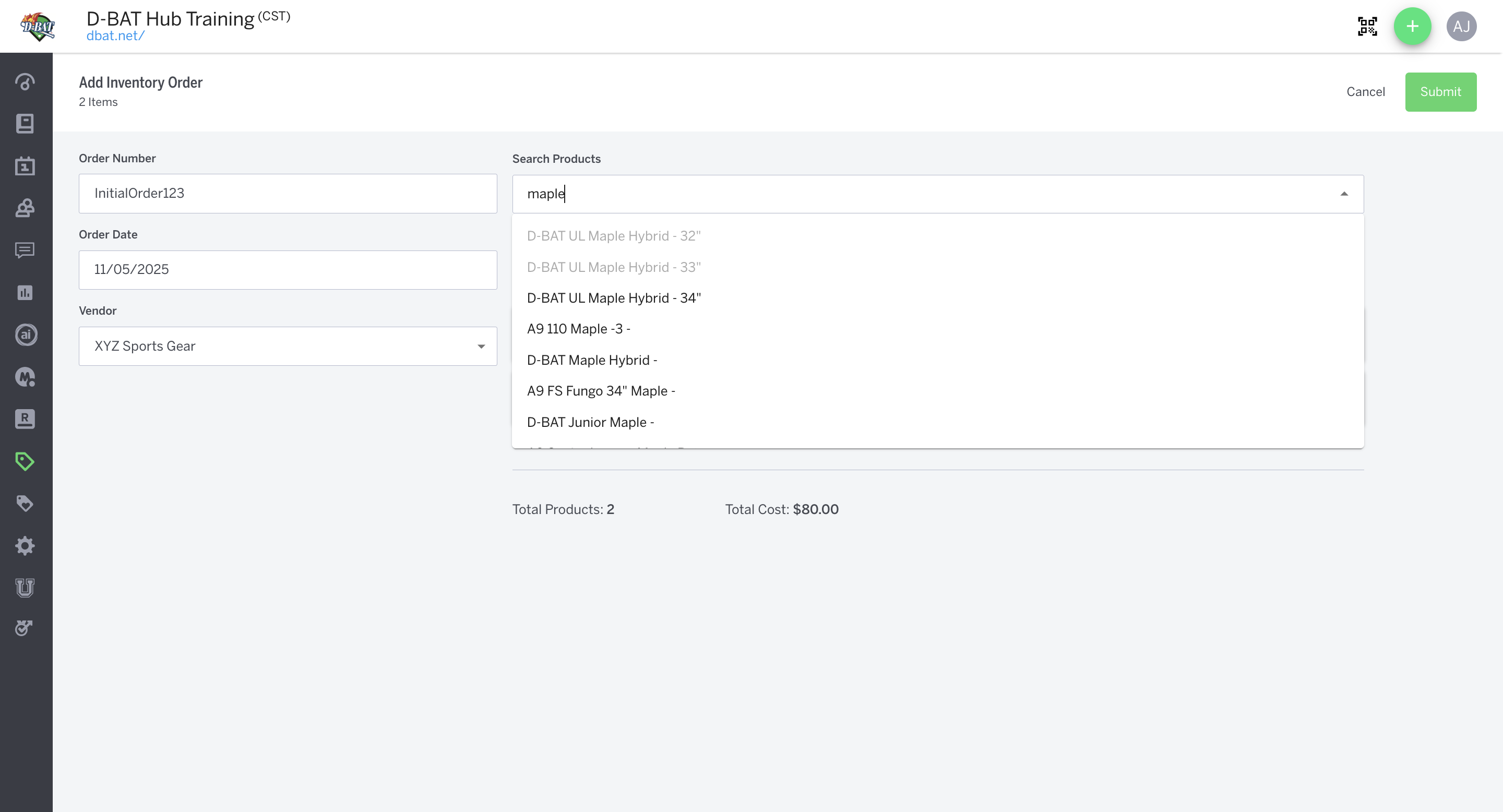The width and height of the screenshot is (1503, 812).
Task: Select D-BAT UL Maple Hybrid - 34" option
Action: [x=614, y=298]
